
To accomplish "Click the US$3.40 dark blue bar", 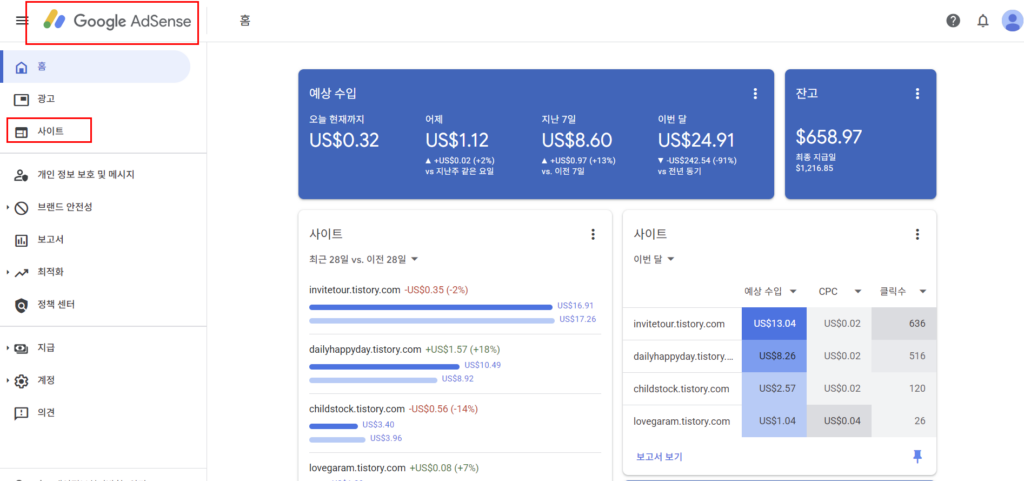I will click(x=333, y=426).
